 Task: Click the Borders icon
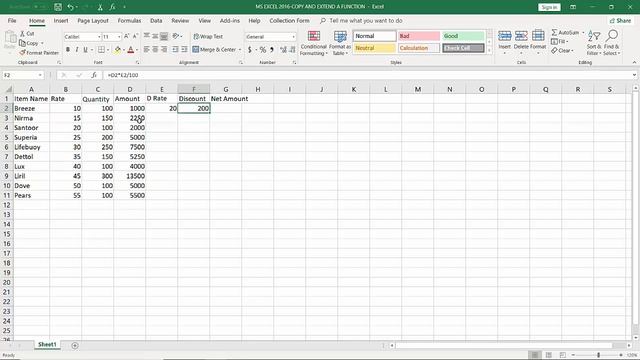pos(101,50)
